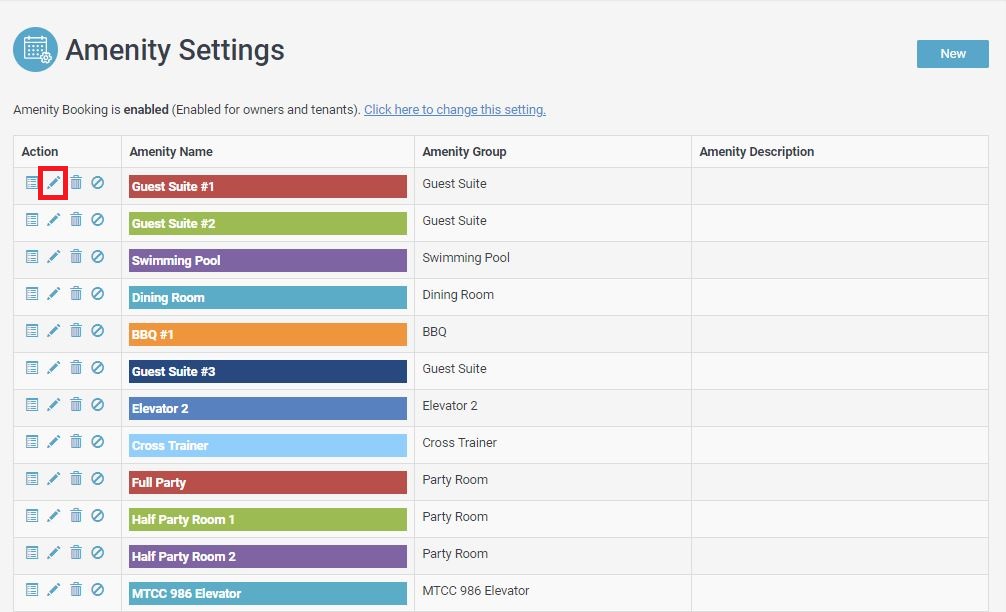1006x612 pixels.
Task: Click the Amenity Description column header
Action: tap(756, 152)
